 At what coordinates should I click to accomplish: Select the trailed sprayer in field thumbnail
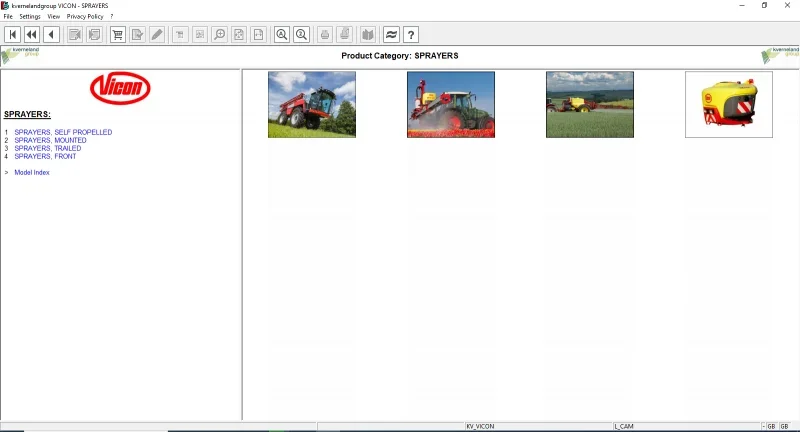point(590,105)
